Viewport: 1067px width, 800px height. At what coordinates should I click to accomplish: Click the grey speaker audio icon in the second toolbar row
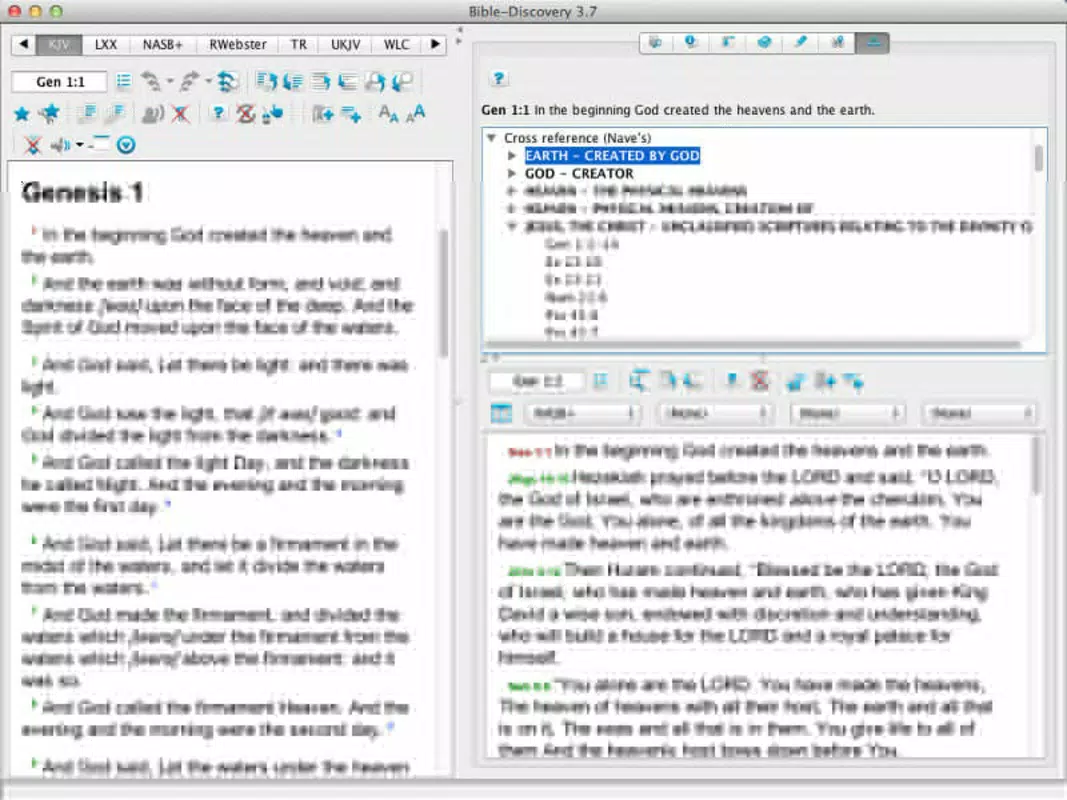point(152,114)
